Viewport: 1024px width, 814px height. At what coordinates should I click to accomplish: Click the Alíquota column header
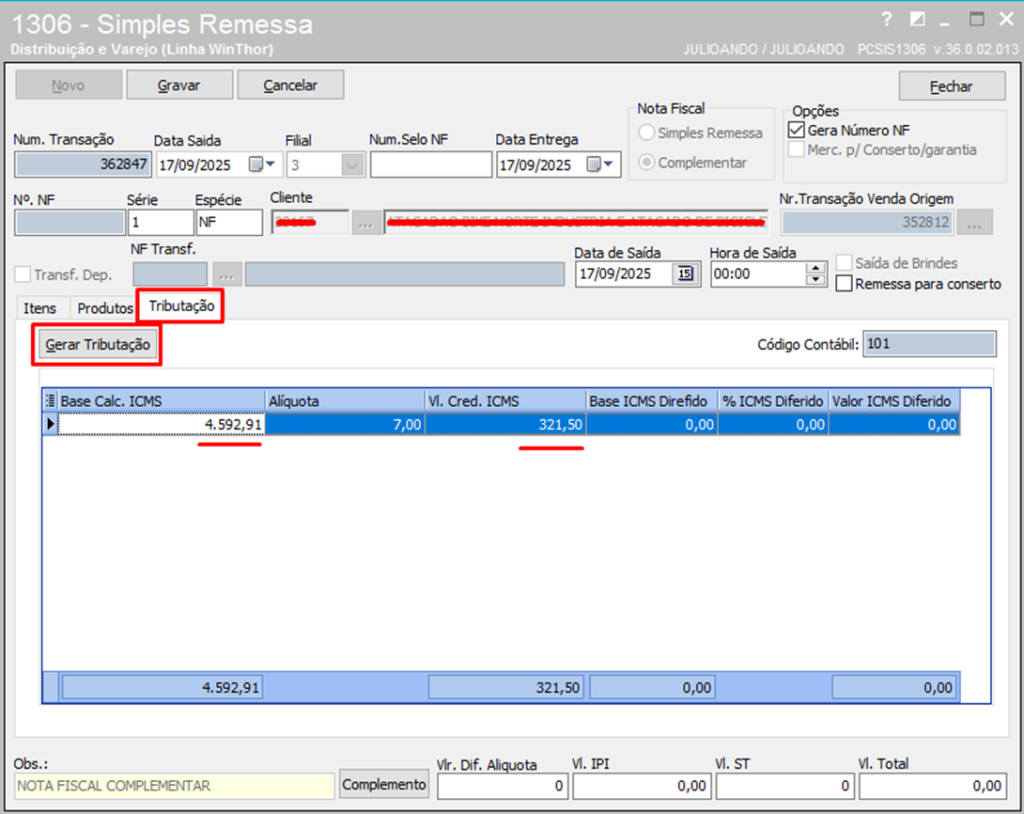point(345,401)
